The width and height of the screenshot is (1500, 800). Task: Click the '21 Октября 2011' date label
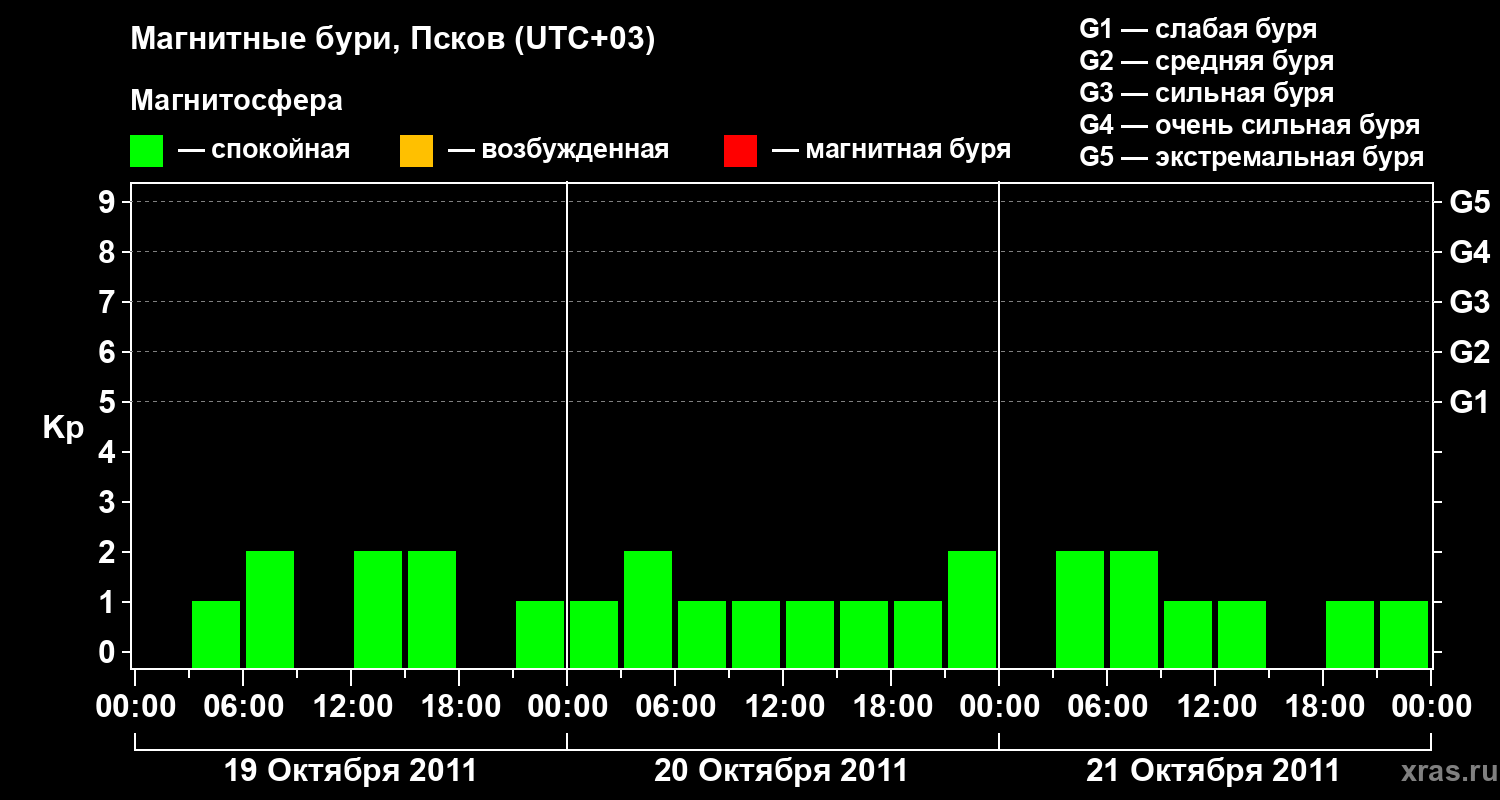coord(1213,771)
